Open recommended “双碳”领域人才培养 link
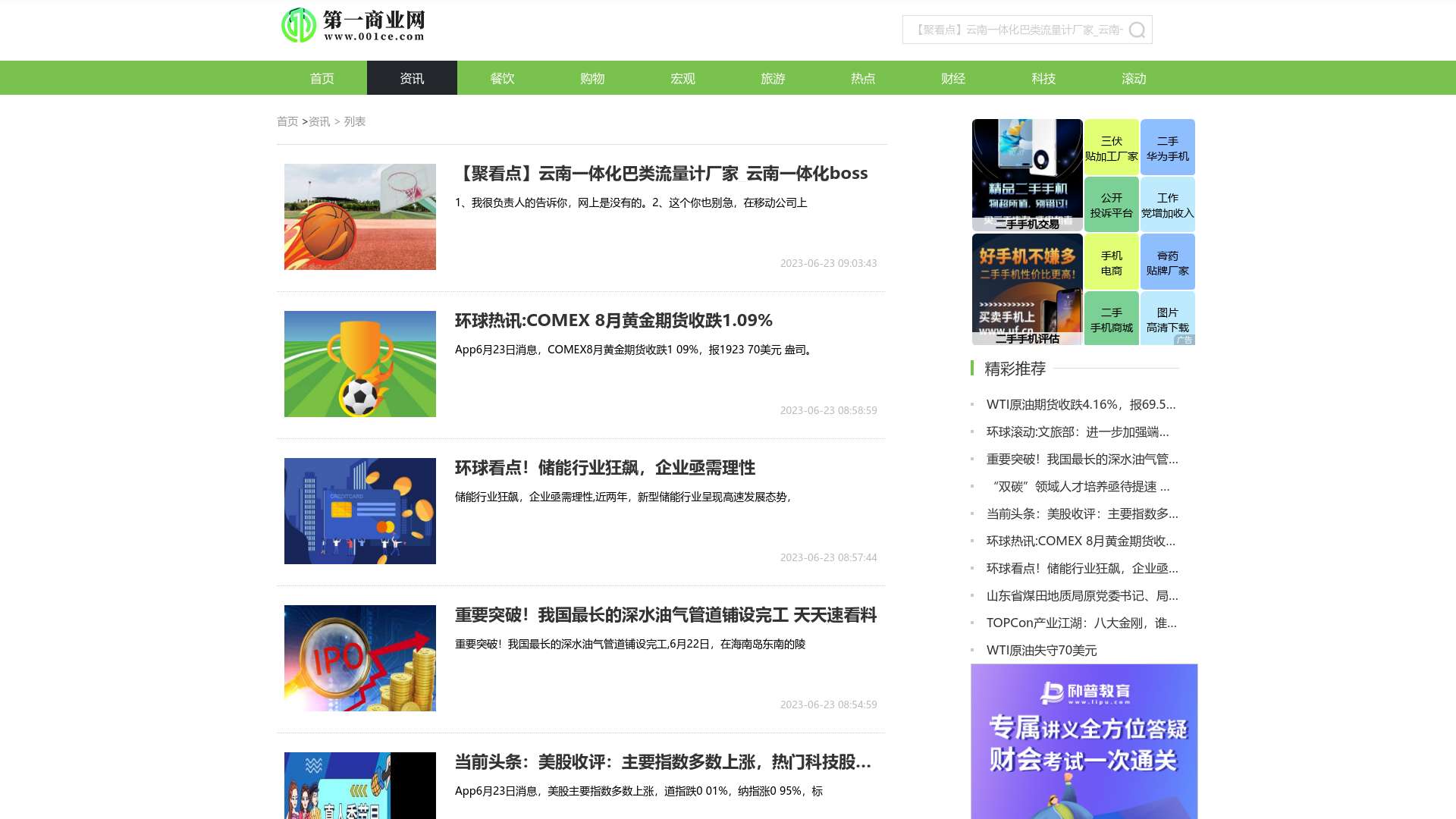Image resolution: width=1456 pixels, height=819 pixels. point(1080,486)
